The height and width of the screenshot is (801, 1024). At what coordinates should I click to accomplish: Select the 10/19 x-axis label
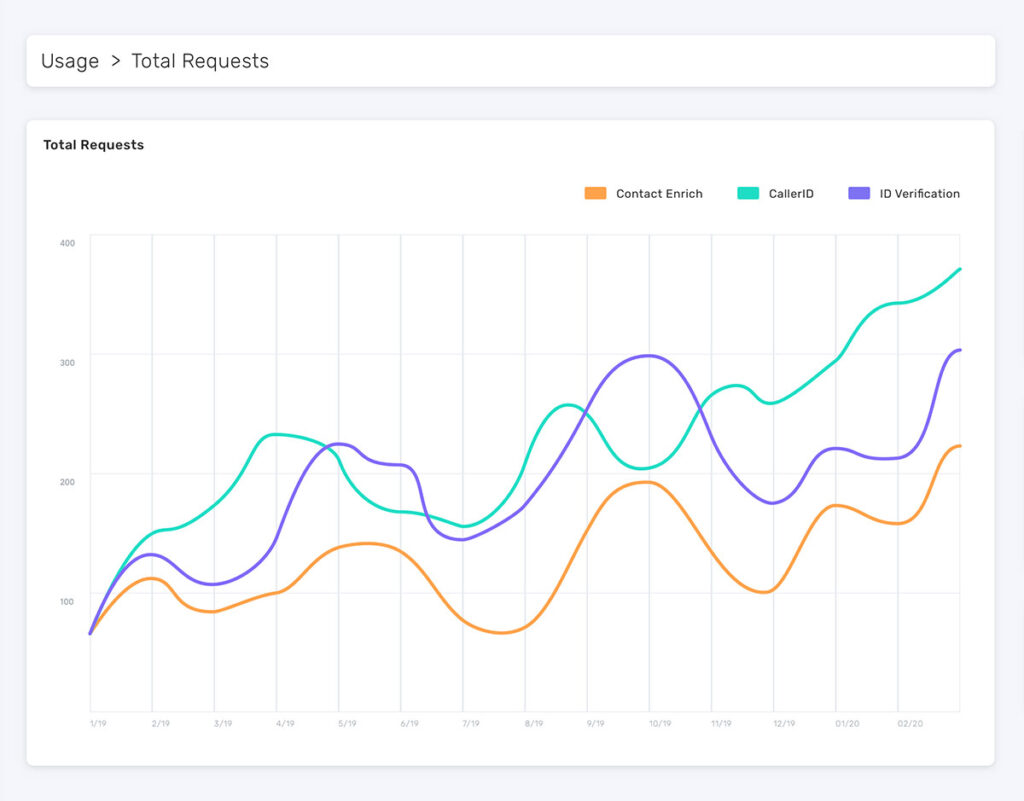[658, 723]
